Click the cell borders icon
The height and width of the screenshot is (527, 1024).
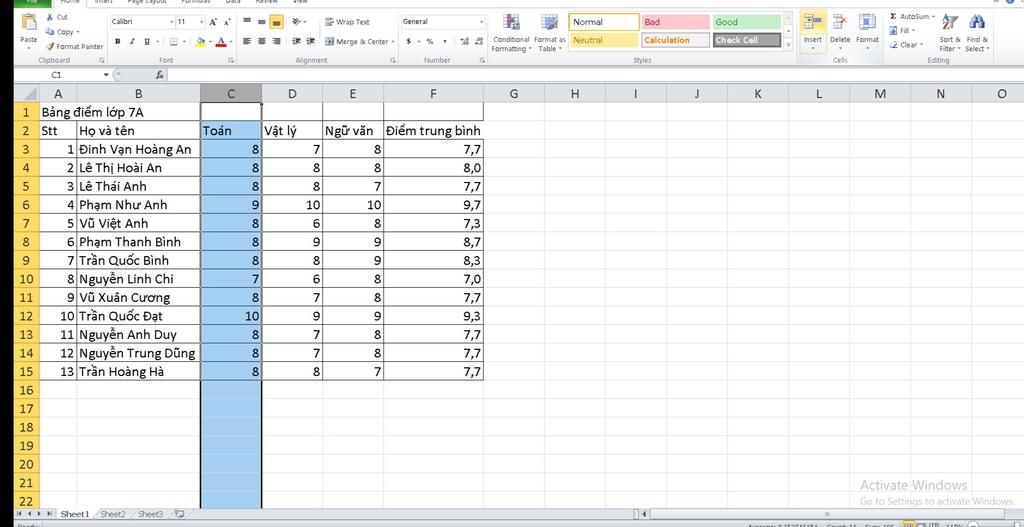174,42
